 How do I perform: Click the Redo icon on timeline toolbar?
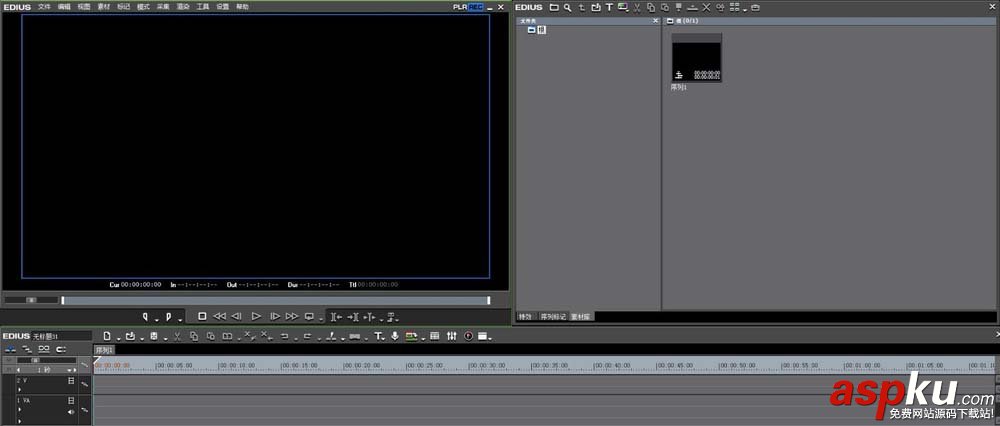coord(307,336)
